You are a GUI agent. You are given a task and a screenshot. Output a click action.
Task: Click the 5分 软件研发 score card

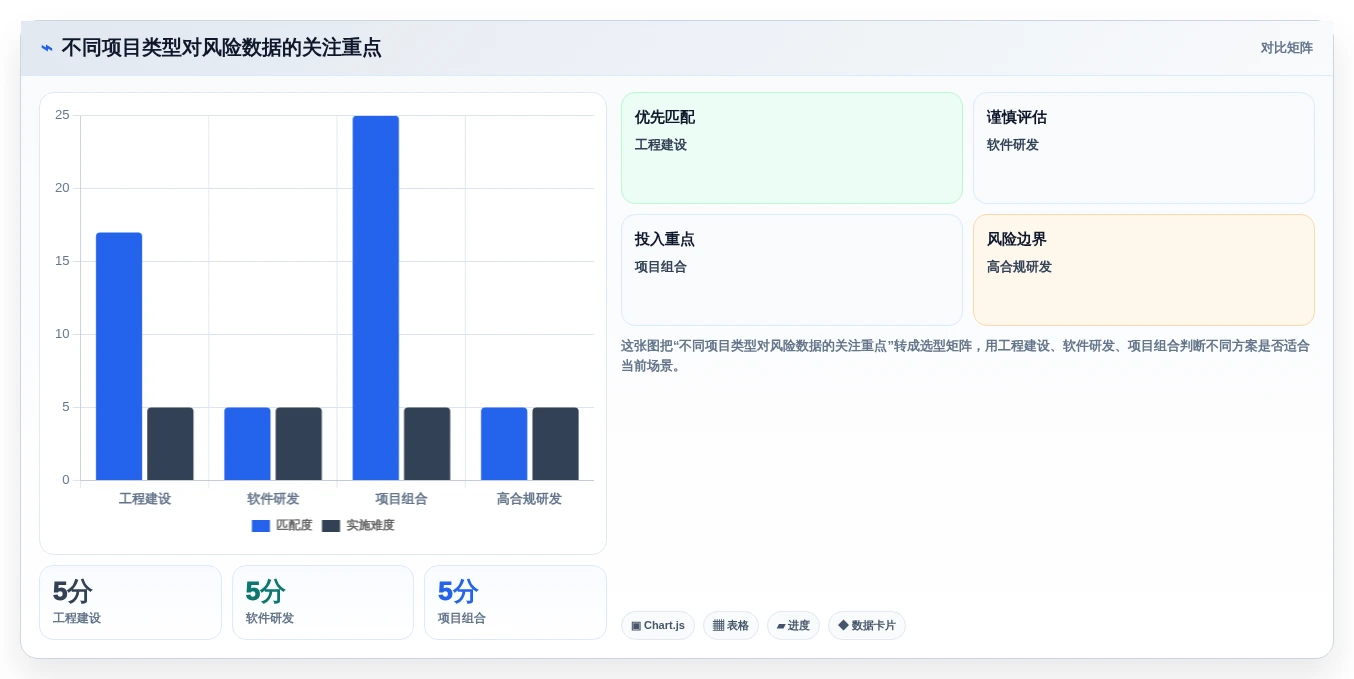pos(323,602)
